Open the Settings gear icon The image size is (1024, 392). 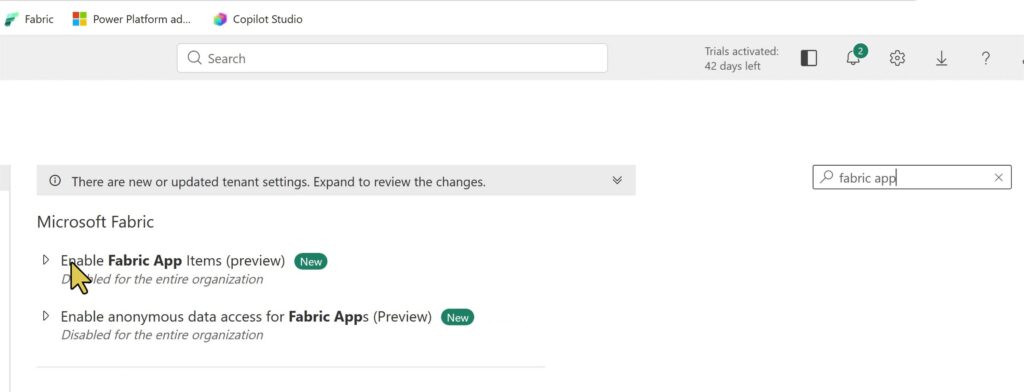897,58
